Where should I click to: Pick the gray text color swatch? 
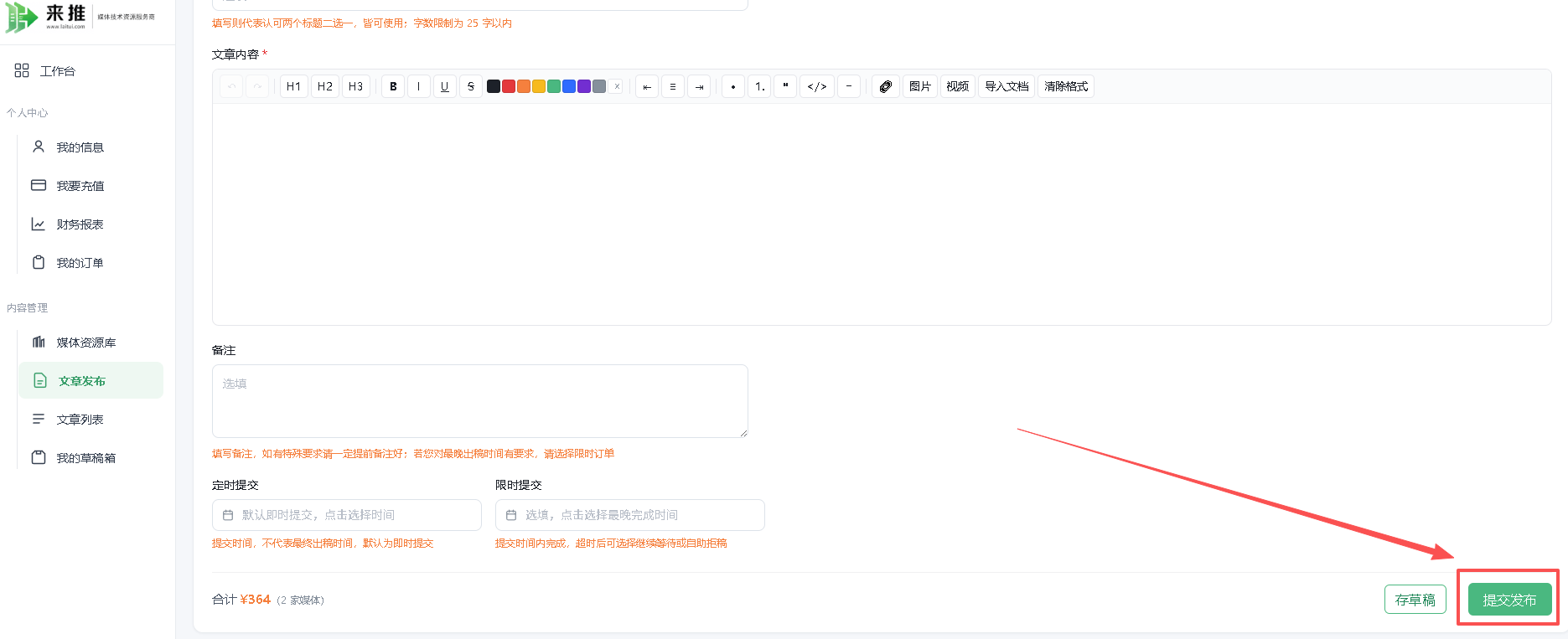tap(599, 86)
